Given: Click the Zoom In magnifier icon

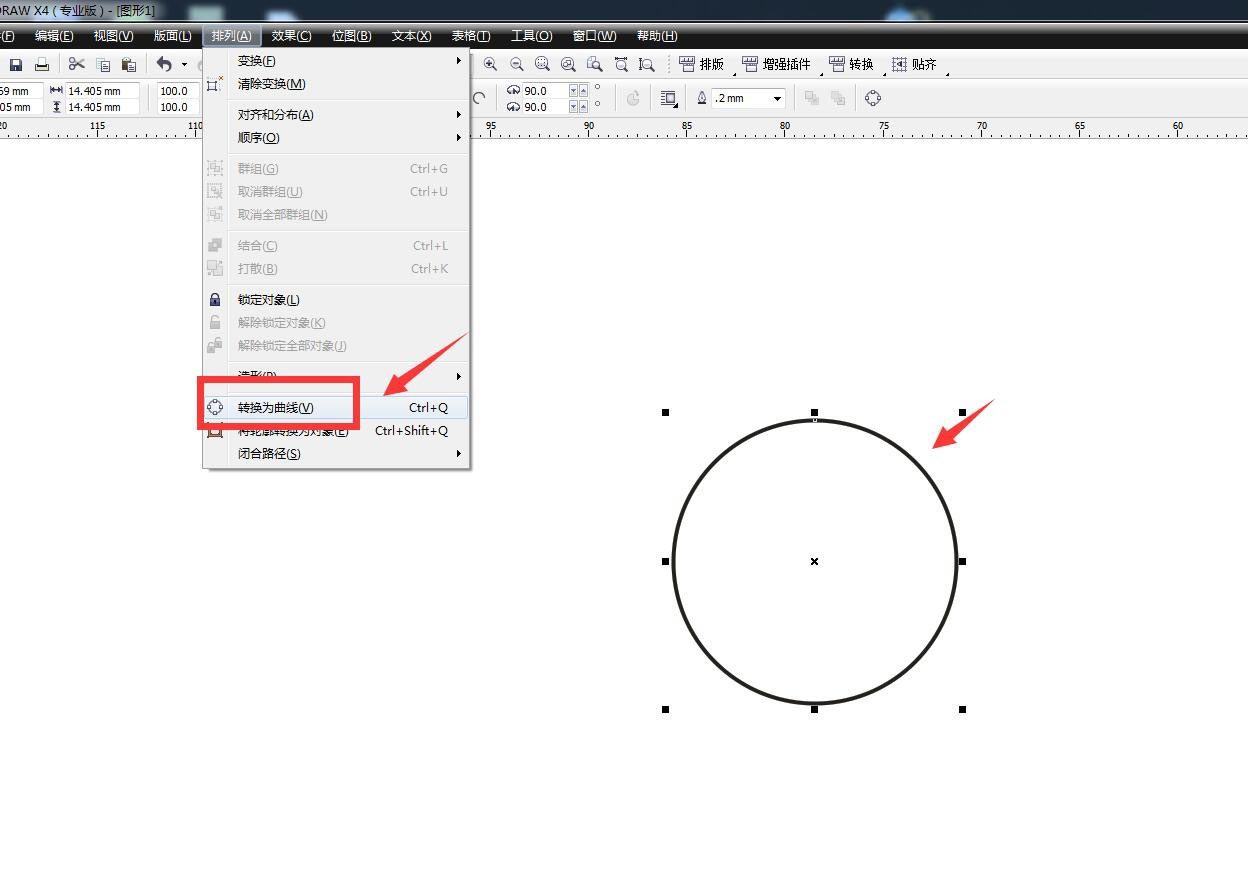Looking at the screenshot, I should (490, 64).
